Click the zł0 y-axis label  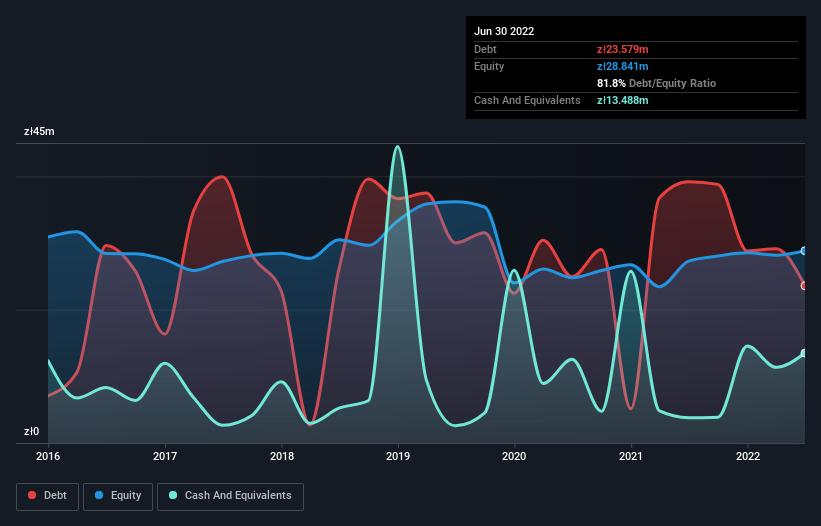point(31,431)
